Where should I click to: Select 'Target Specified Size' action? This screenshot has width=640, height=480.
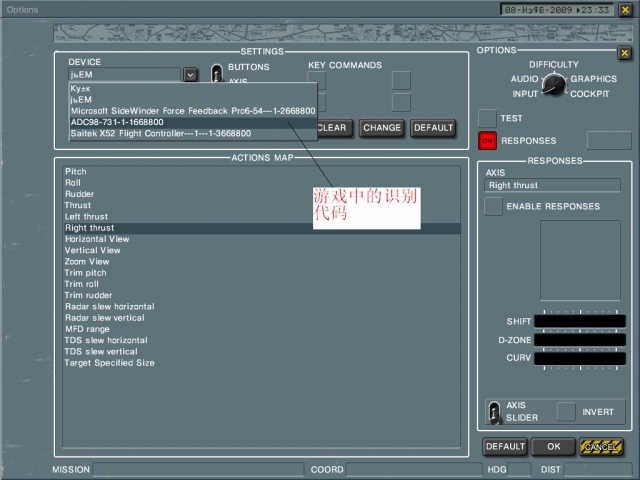[262, 363]
